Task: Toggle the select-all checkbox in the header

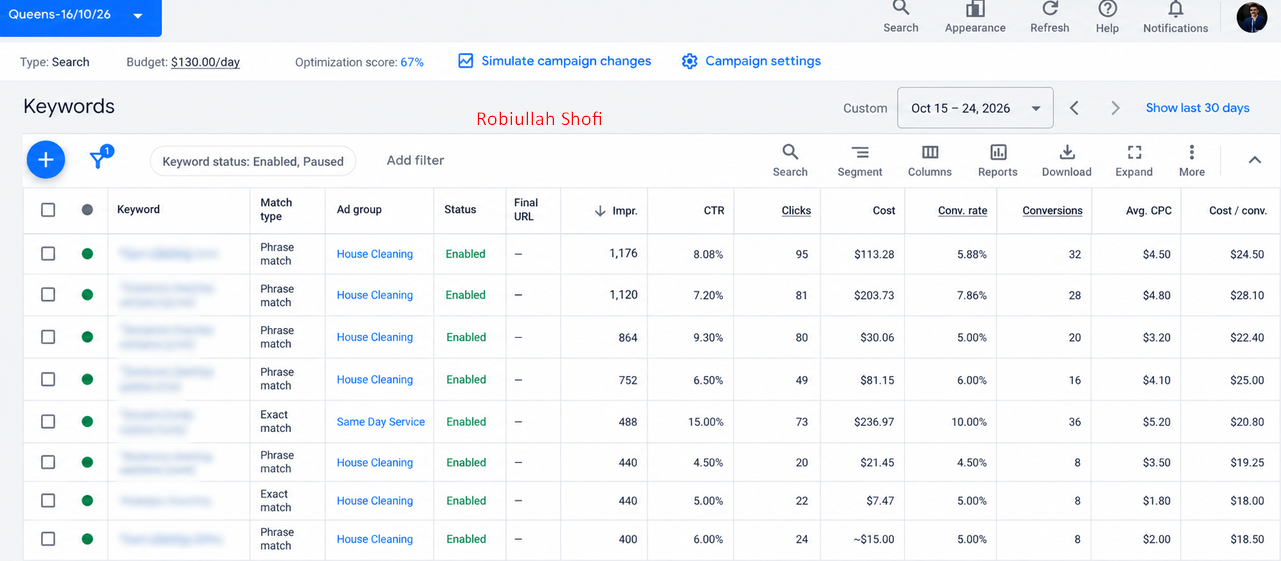Action: click(48, 210)
